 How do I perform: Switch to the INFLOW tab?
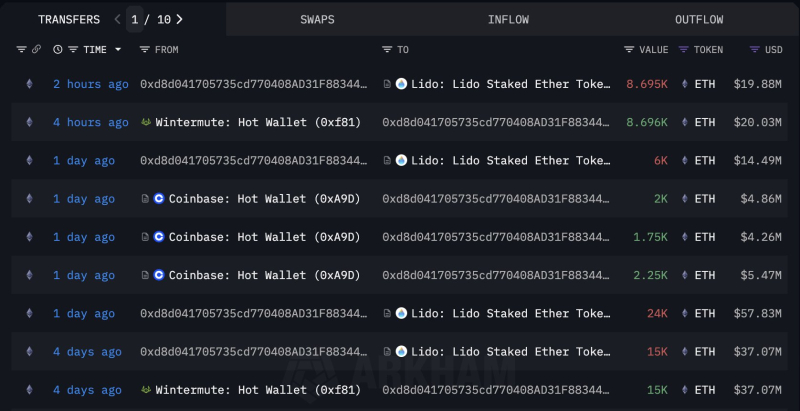(x=508, y=19)
